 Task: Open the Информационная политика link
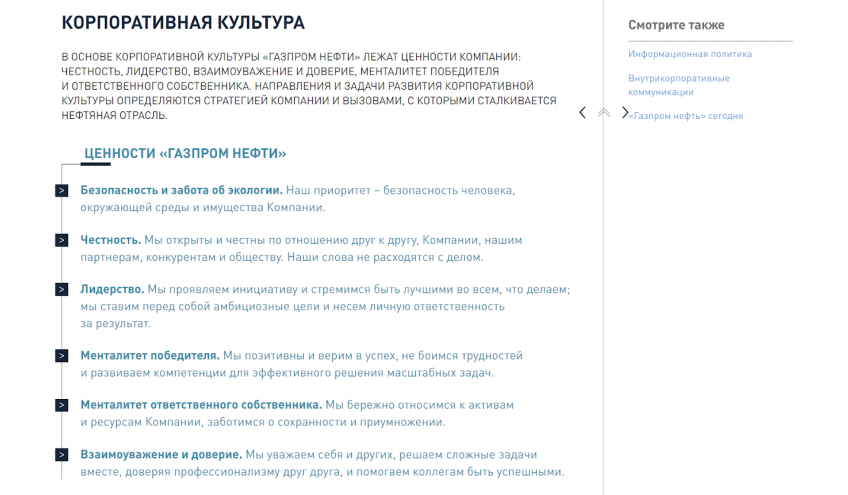click(690, 54)
